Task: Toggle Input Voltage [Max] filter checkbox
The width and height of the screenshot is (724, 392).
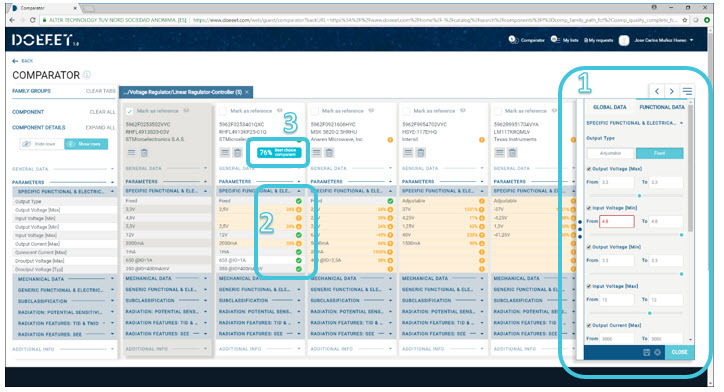Action: 589,286
